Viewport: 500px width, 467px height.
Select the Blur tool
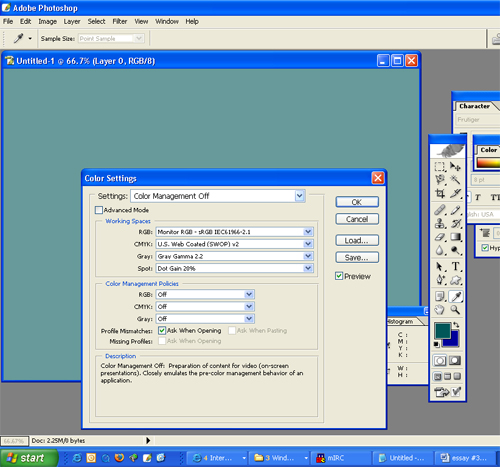[x=440, y=250]
